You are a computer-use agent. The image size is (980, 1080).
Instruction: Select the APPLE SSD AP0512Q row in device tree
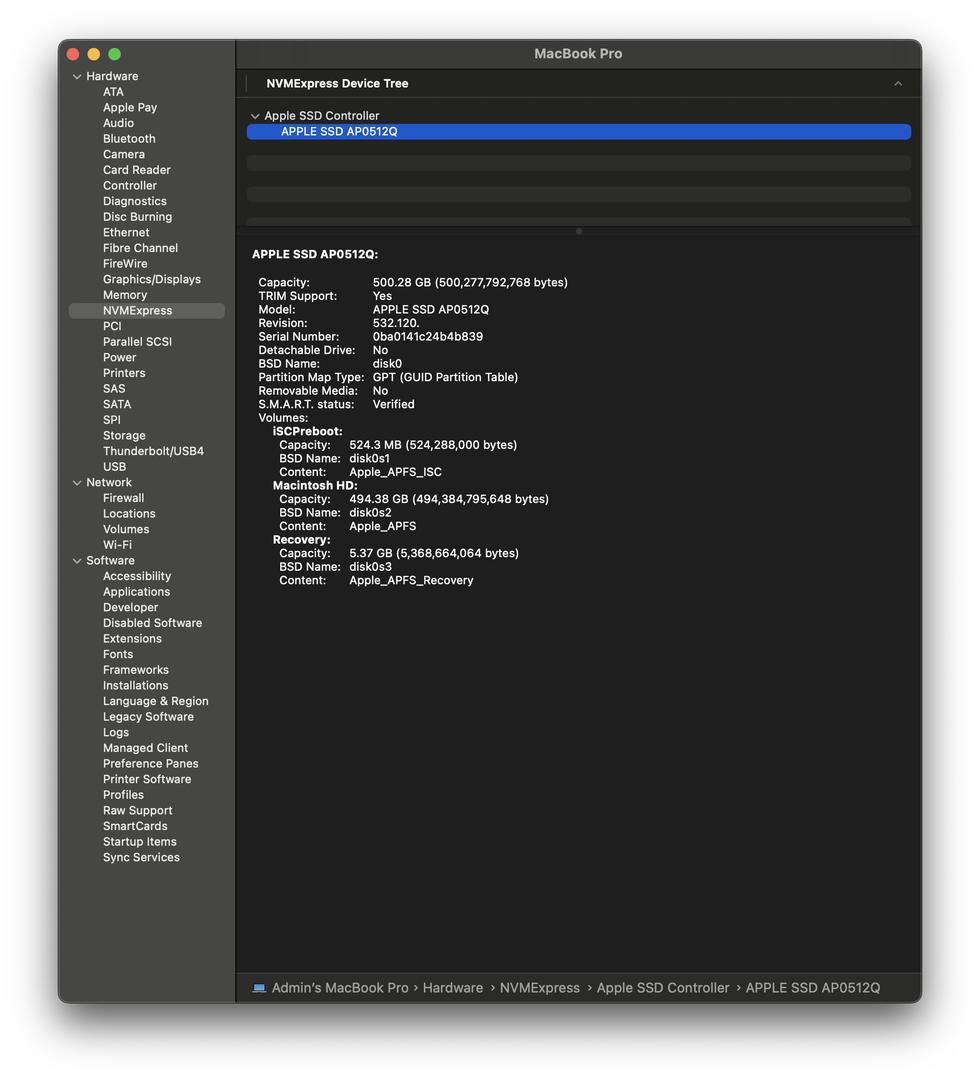click(x=578, y=132)
